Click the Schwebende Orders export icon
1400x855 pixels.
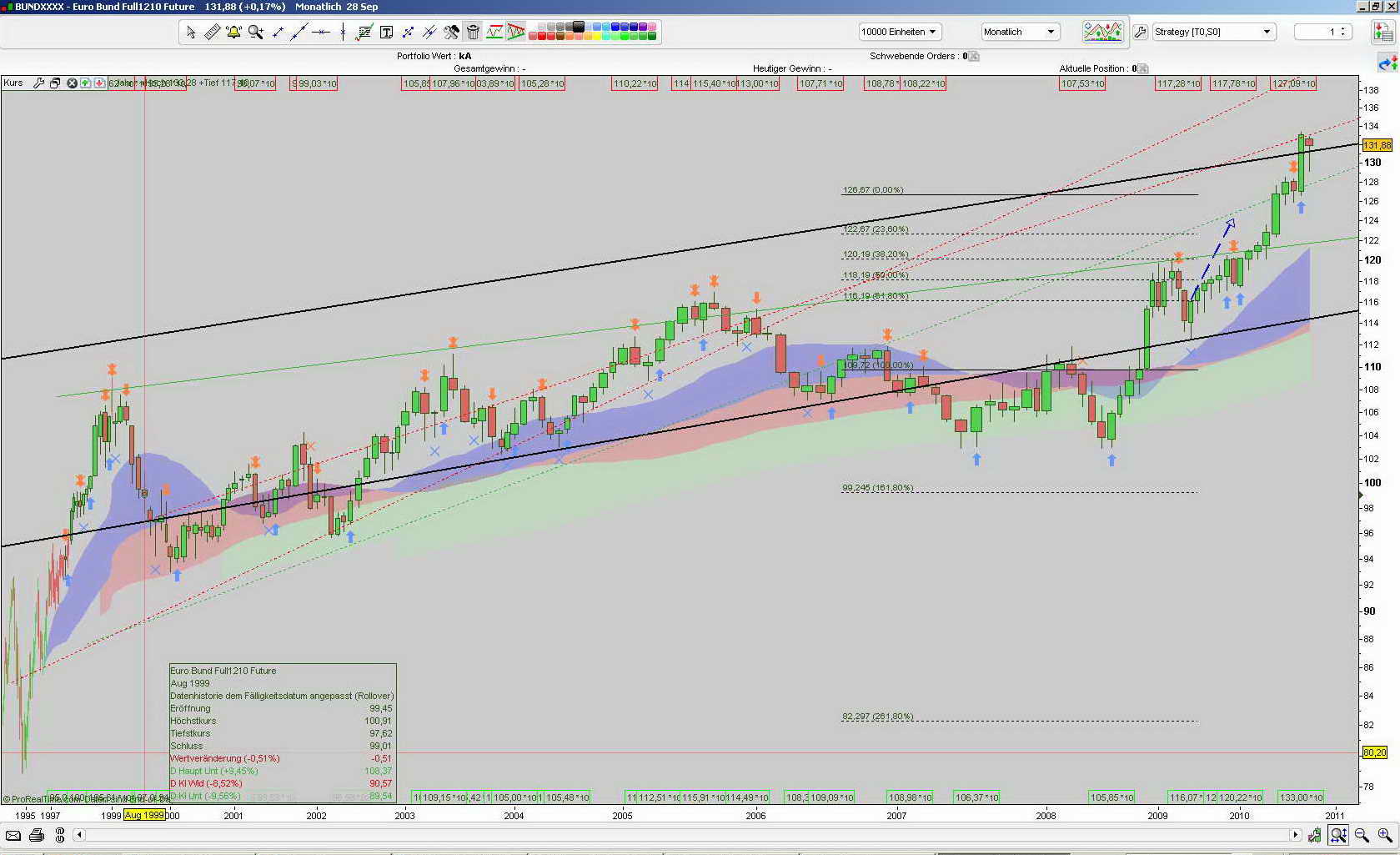pos(974,56)
